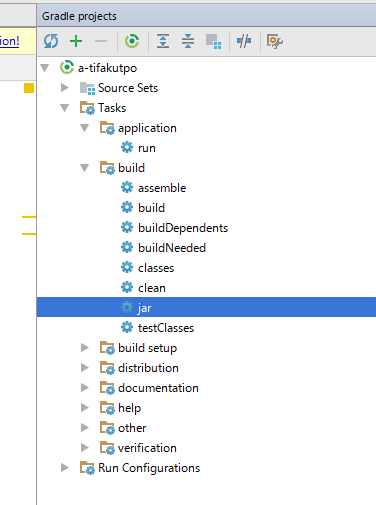Expand the Run Configurations node

65,468
